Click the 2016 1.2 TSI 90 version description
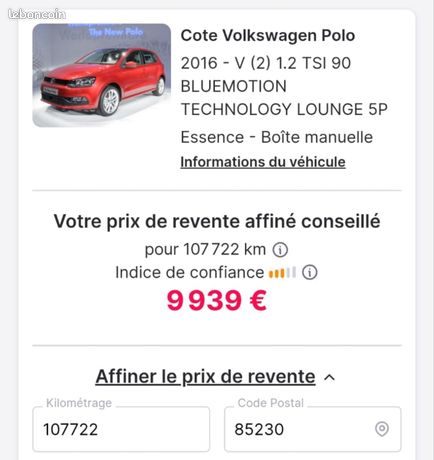This screenshot has height=460, width=434. click(x=284, y=86)
